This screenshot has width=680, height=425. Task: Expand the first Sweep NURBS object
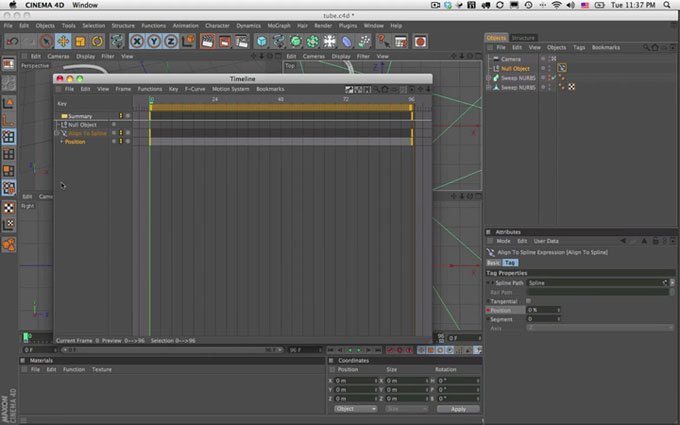tap(489, 78)
